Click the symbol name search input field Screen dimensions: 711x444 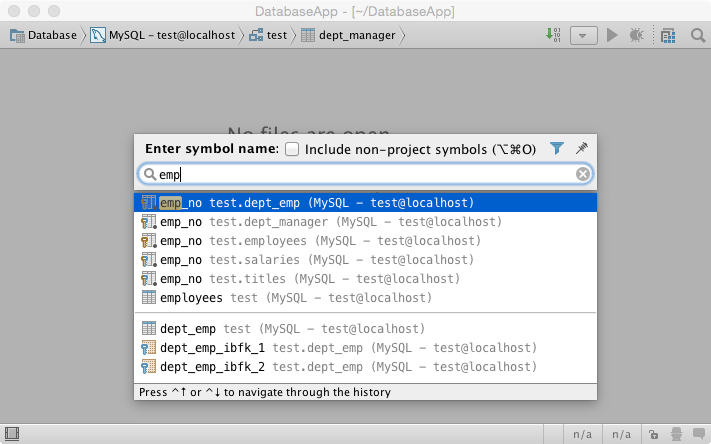pos(365,174)
